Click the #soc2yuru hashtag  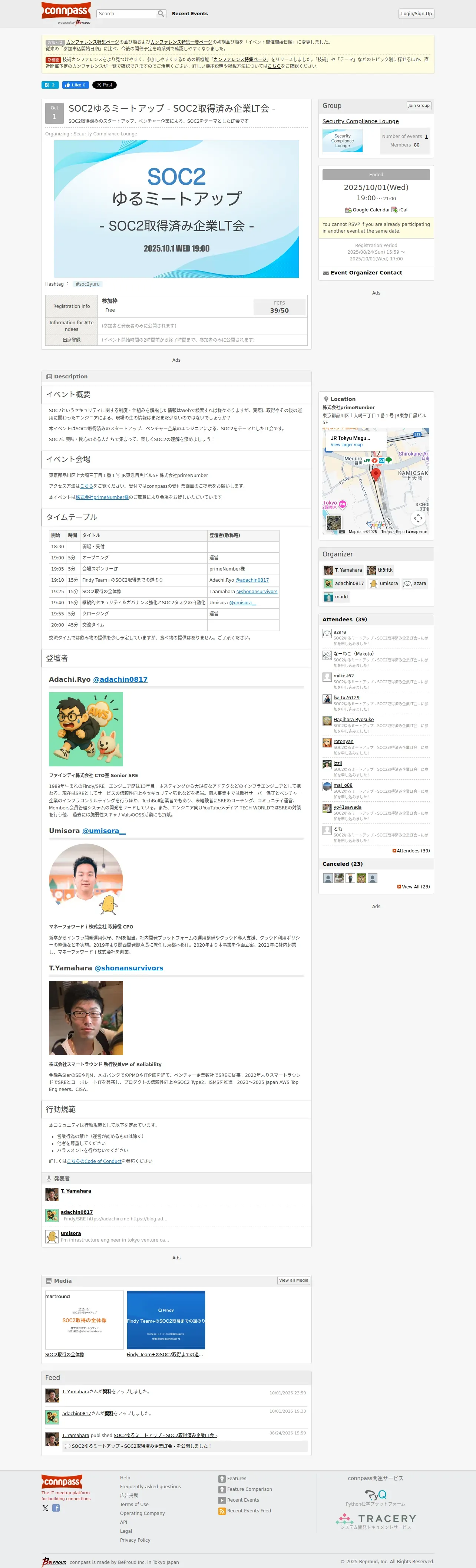87,284
